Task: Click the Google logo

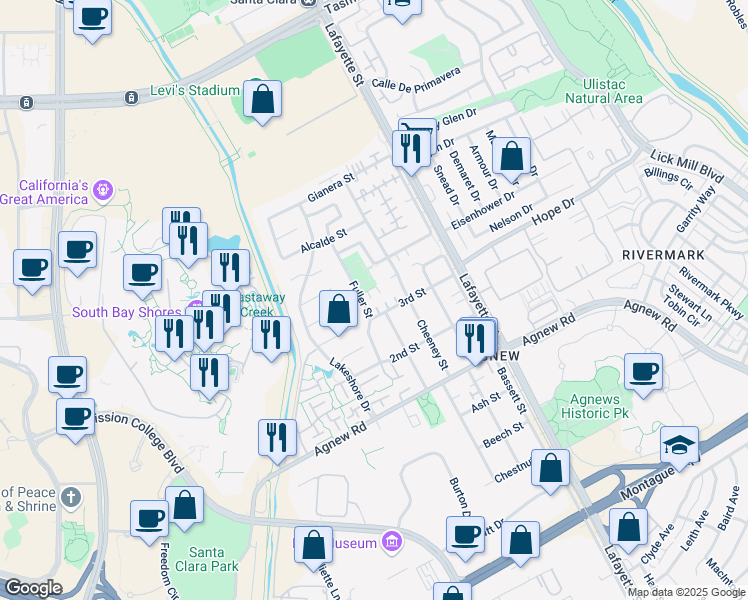Action: point(34,588)
